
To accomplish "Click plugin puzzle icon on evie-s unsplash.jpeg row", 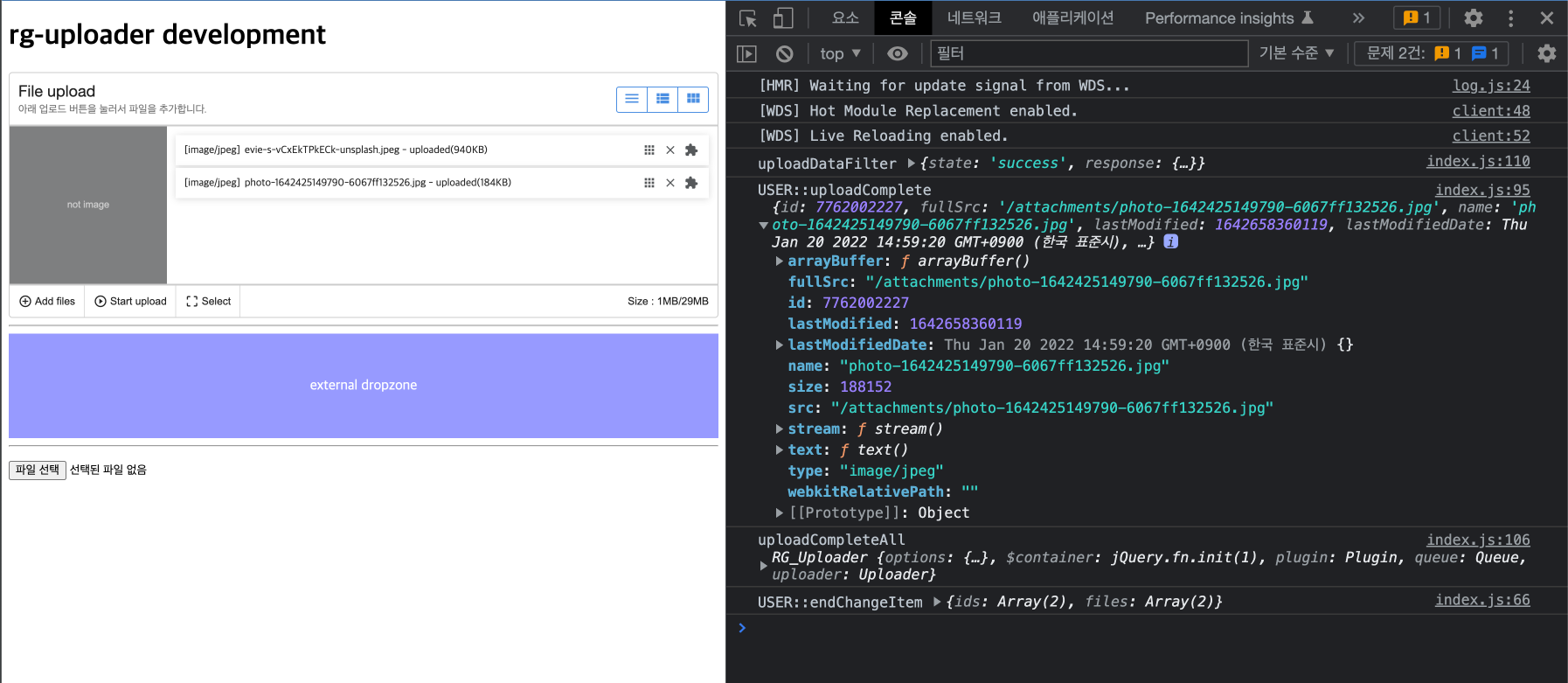I will pyautogui.click(x=691, y=150).
